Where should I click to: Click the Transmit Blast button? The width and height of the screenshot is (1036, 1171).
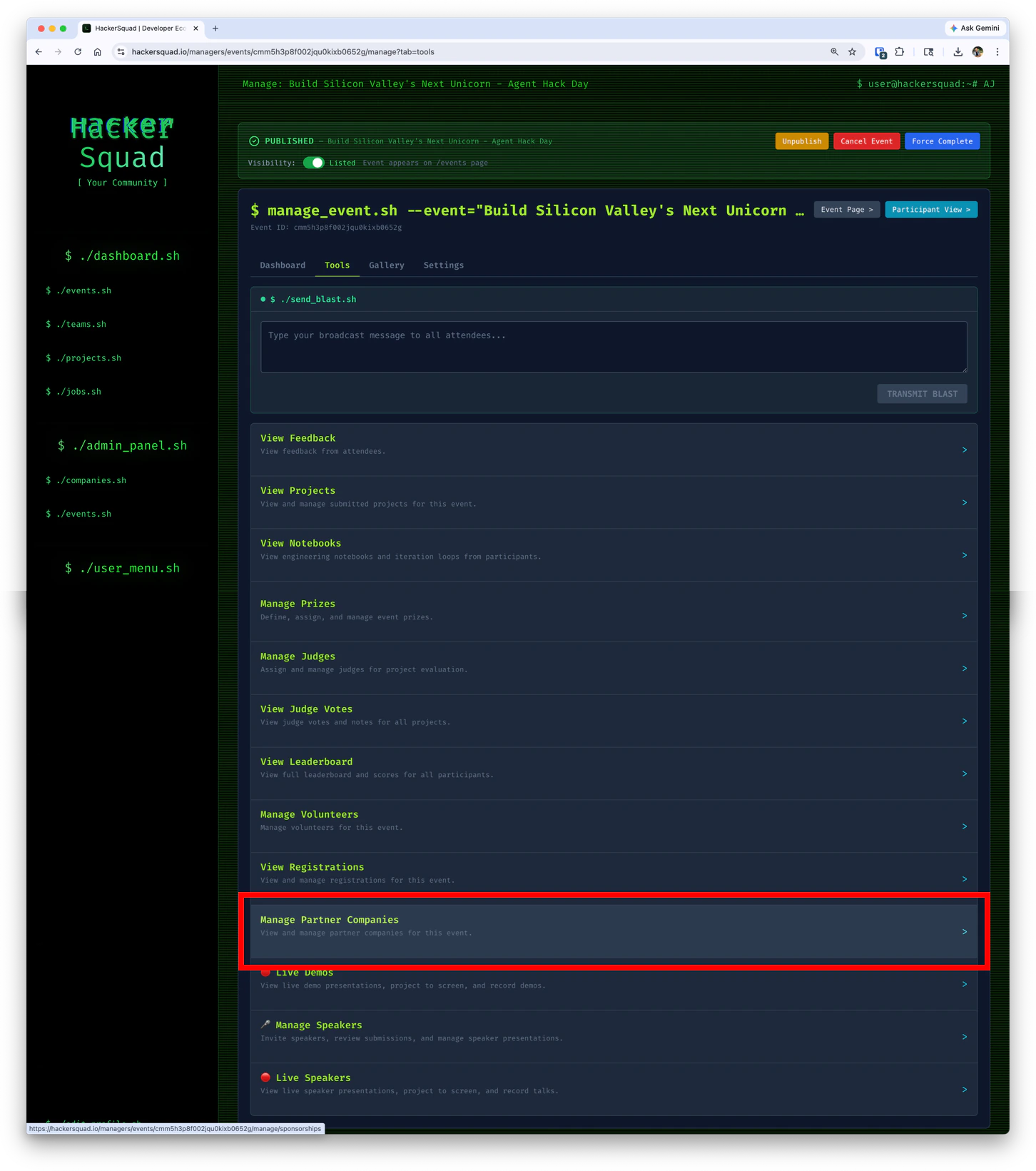tap(922, 394)
